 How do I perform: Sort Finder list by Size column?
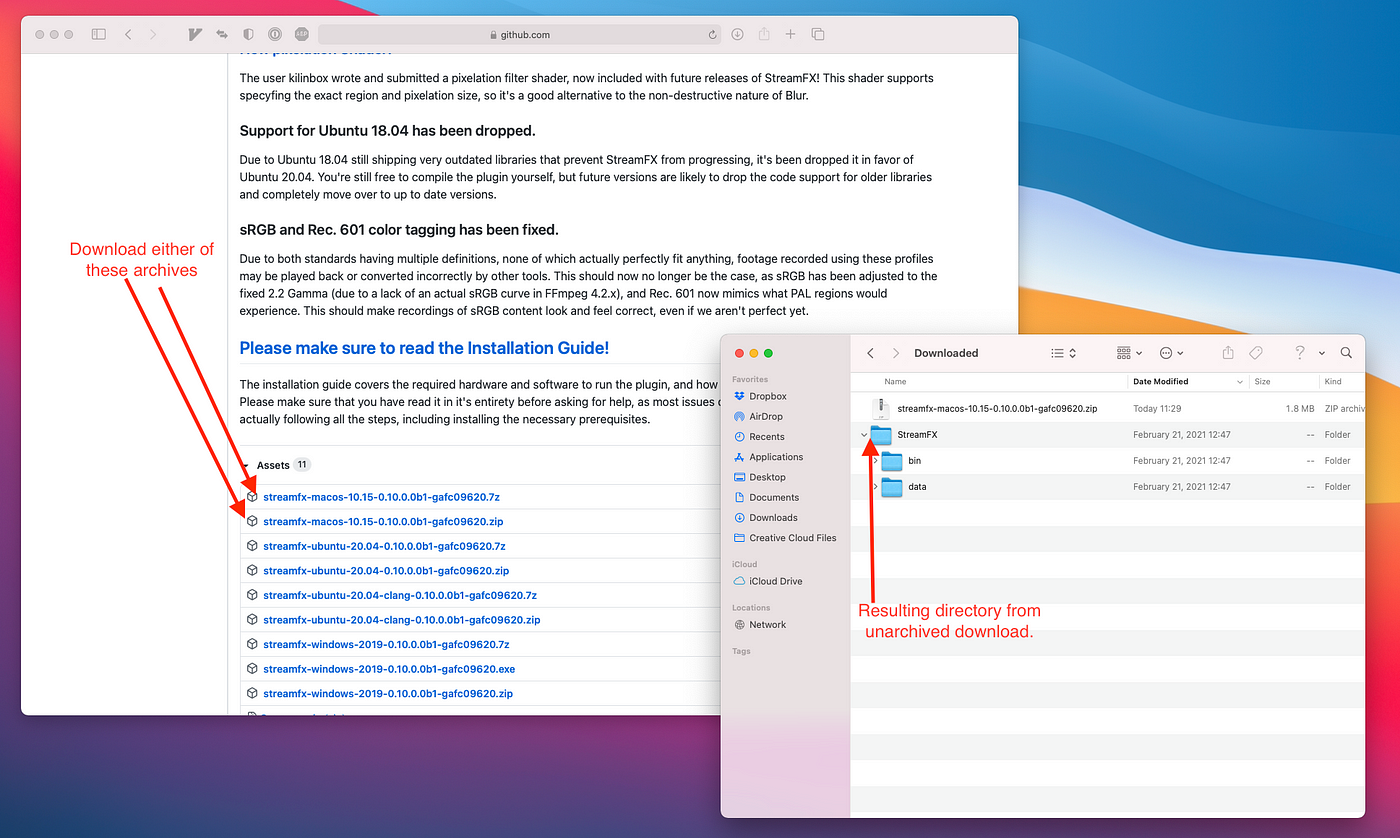click(1262, 382)
